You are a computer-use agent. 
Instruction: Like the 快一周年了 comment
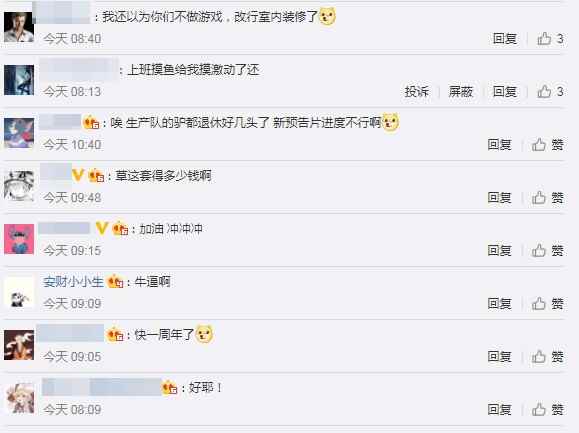[548, 356]
